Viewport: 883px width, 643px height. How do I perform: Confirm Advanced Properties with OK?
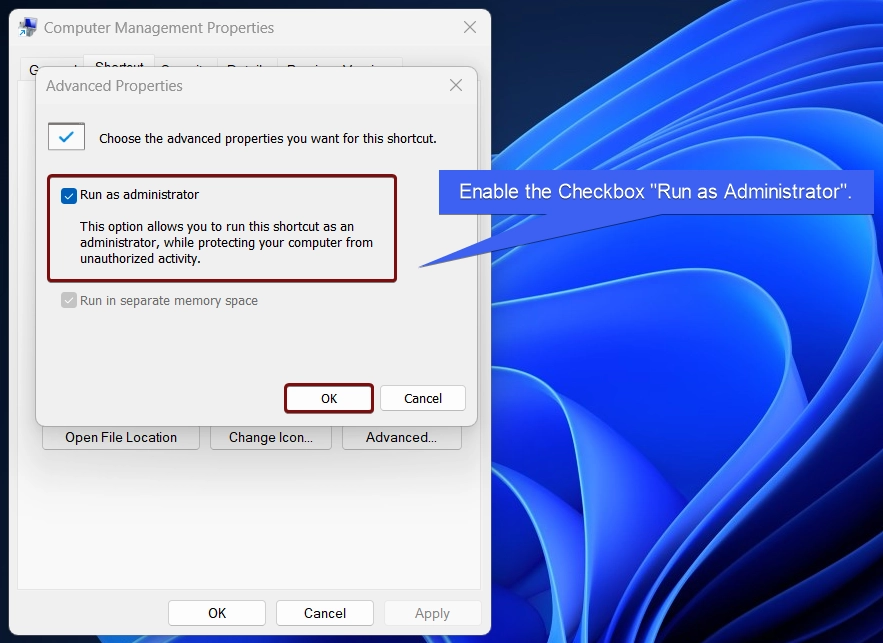point(329,399)
